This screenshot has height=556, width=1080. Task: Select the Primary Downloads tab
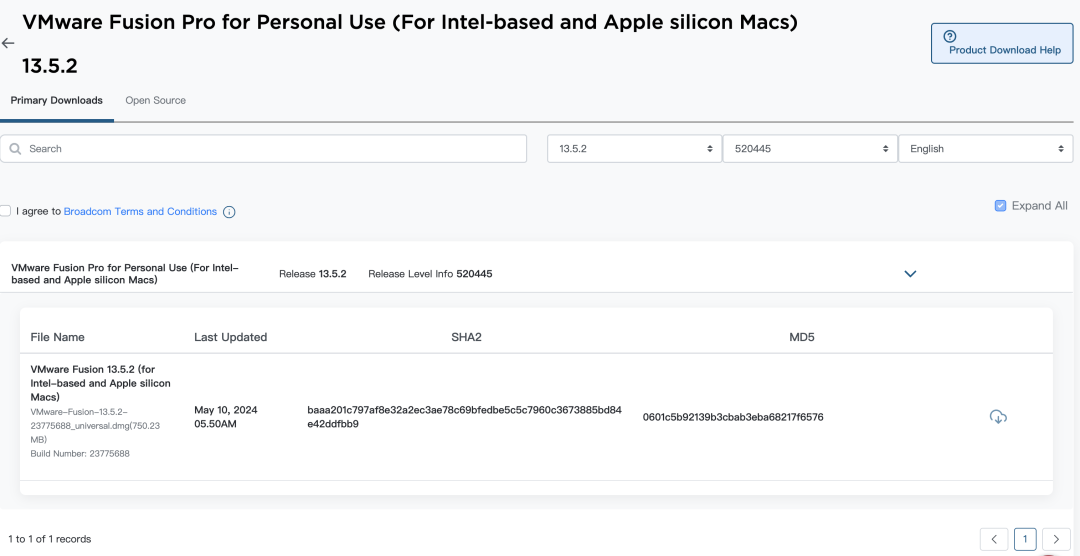[x=57, y=101]
